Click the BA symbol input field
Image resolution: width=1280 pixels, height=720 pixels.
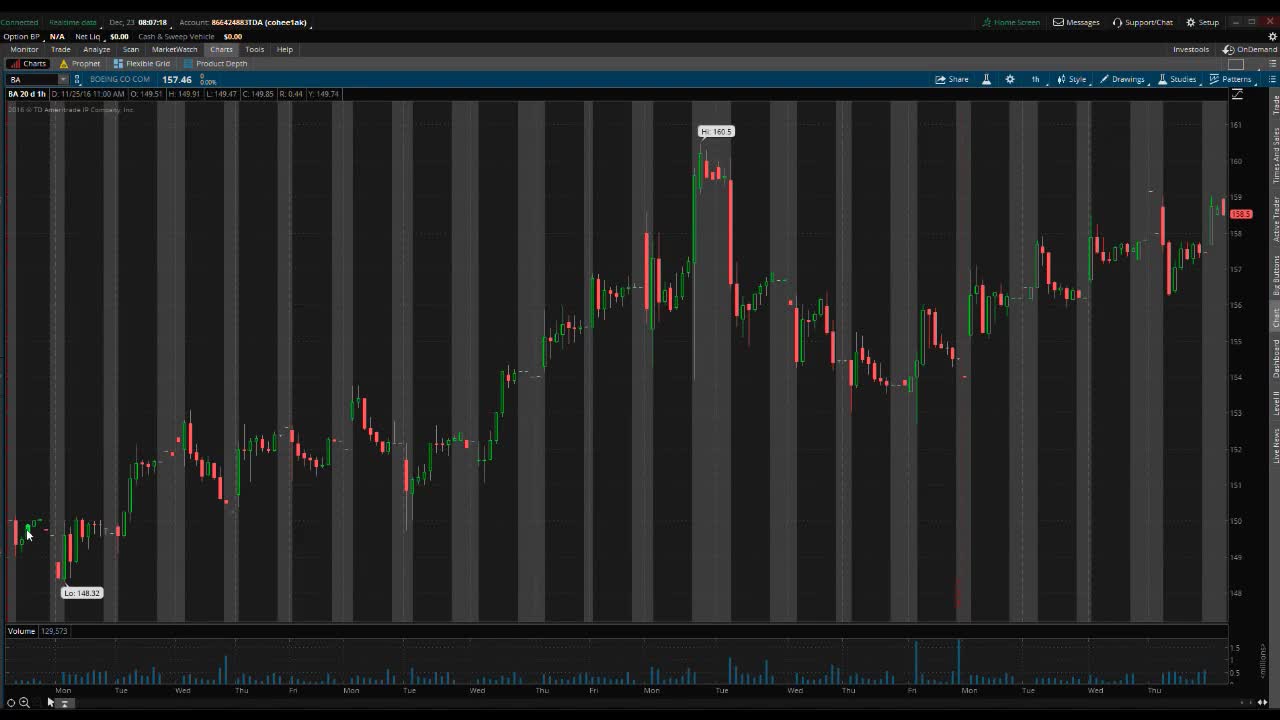(x=32, y=79)
